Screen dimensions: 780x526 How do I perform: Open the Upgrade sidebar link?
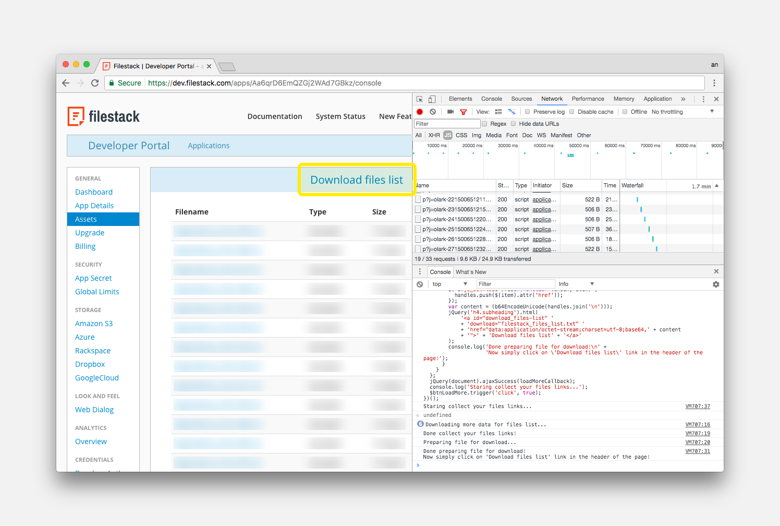coord(90,233)
